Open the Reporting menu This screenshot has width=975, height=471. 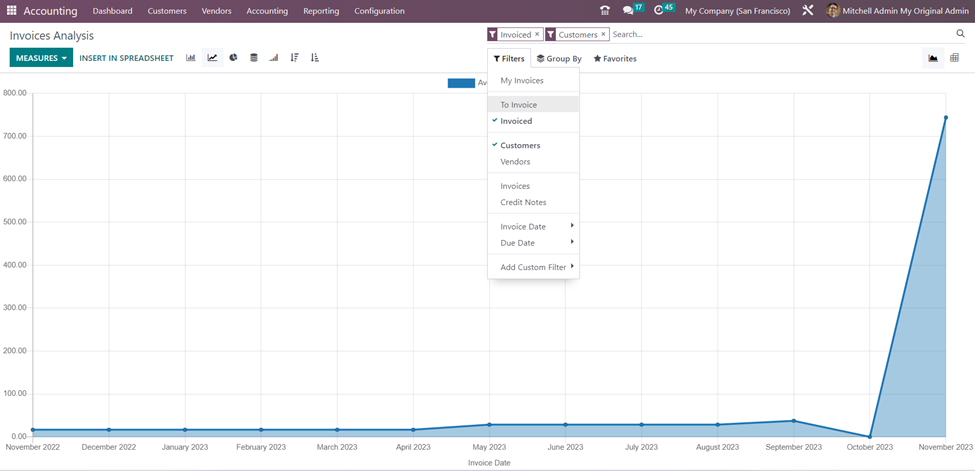click(x=321, y=11)
